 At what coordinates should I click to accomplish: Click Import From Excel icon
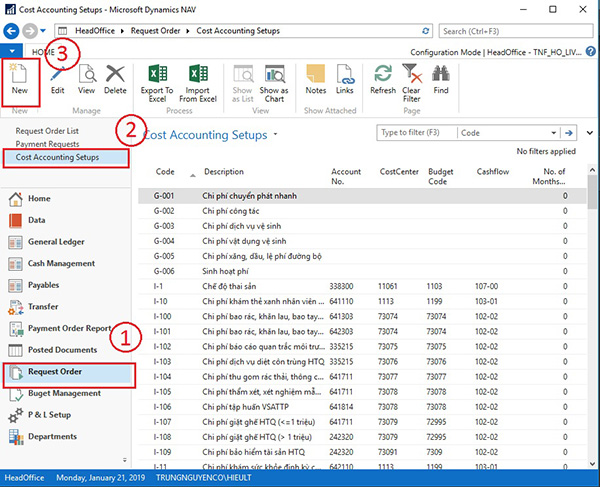(198, 74)
